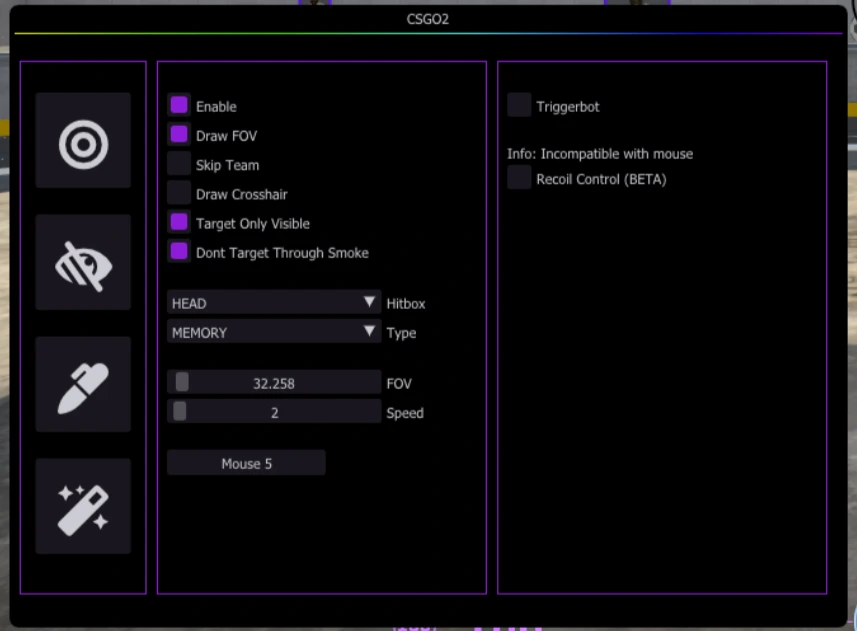Click the FOV label text
857x631 pixels.
tap(399, 384)
